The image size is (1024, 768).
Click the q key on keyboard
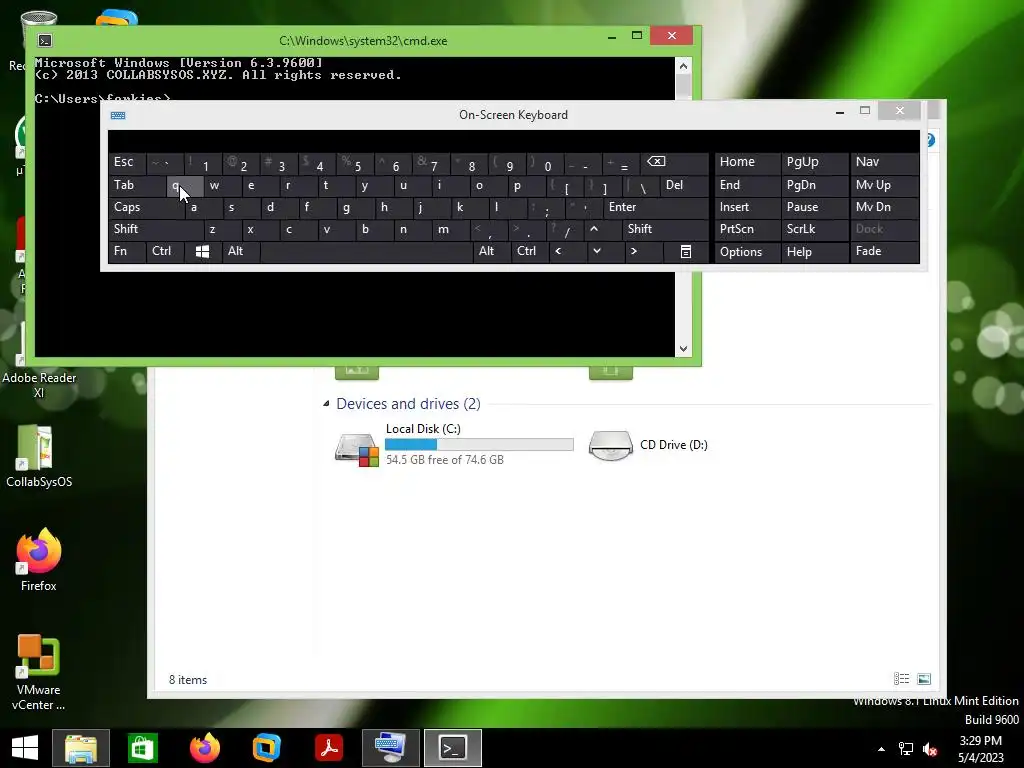point(185,185)
